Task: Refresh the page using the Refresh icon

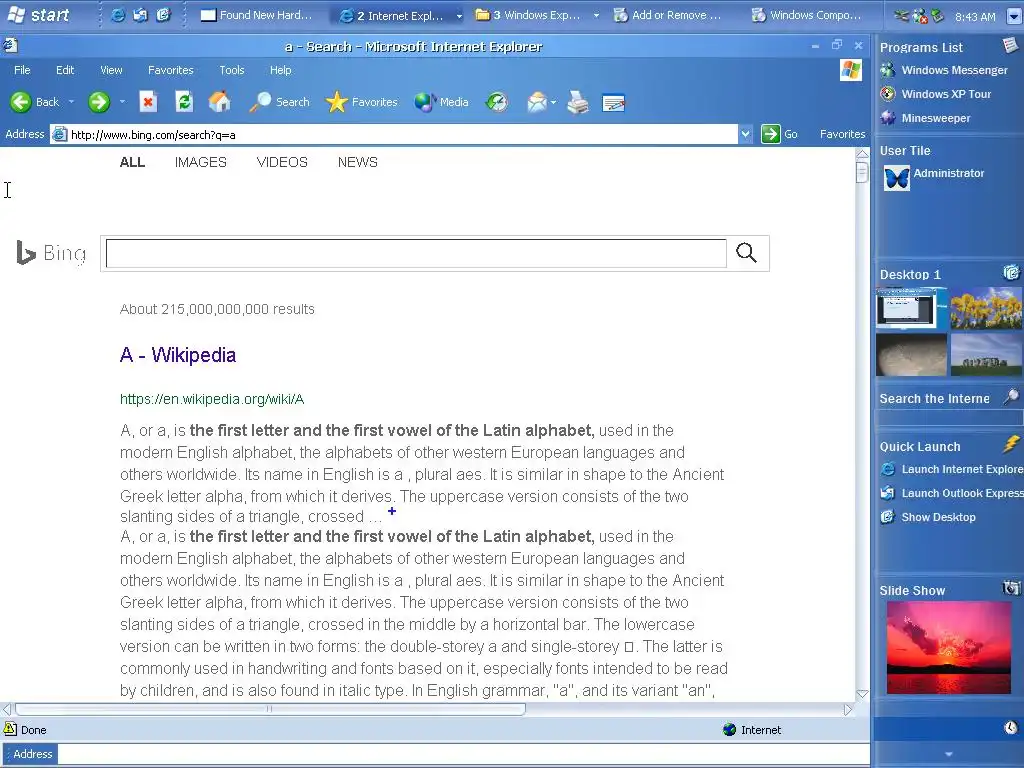Action: click(x=184, y=102)
